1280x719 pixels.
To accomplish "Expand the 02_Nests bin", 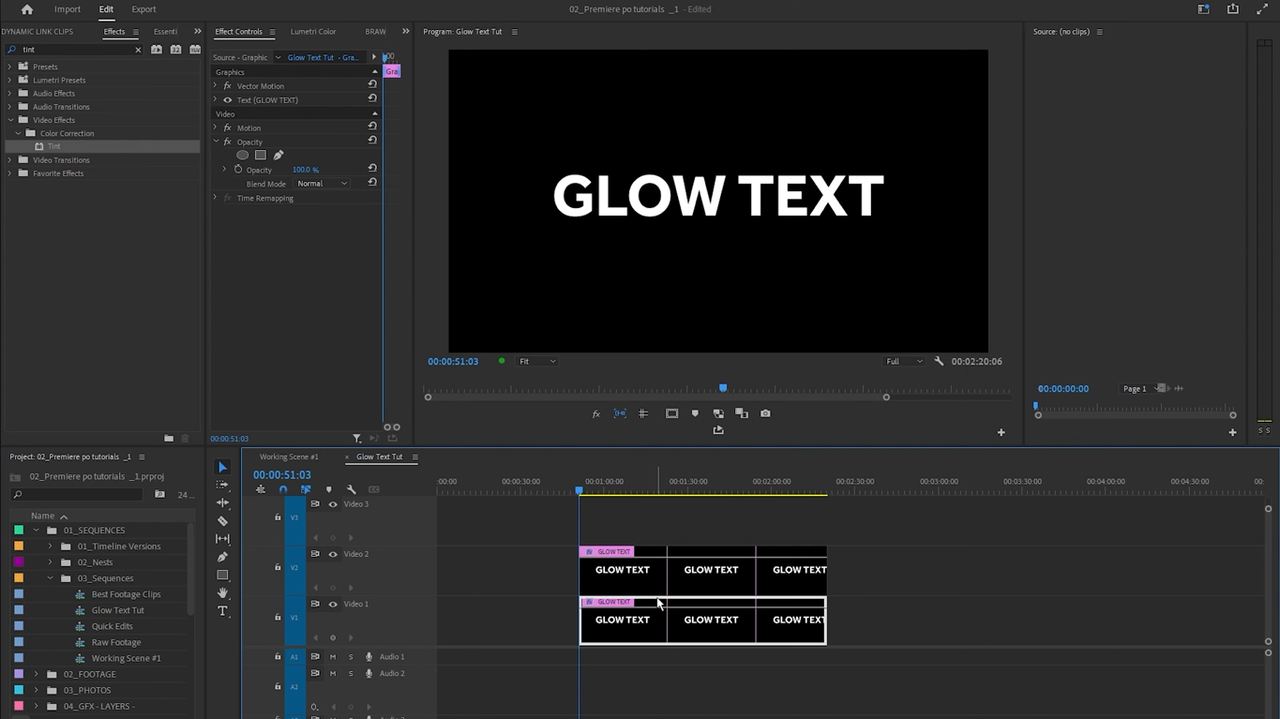I will [x=50, y=562].
